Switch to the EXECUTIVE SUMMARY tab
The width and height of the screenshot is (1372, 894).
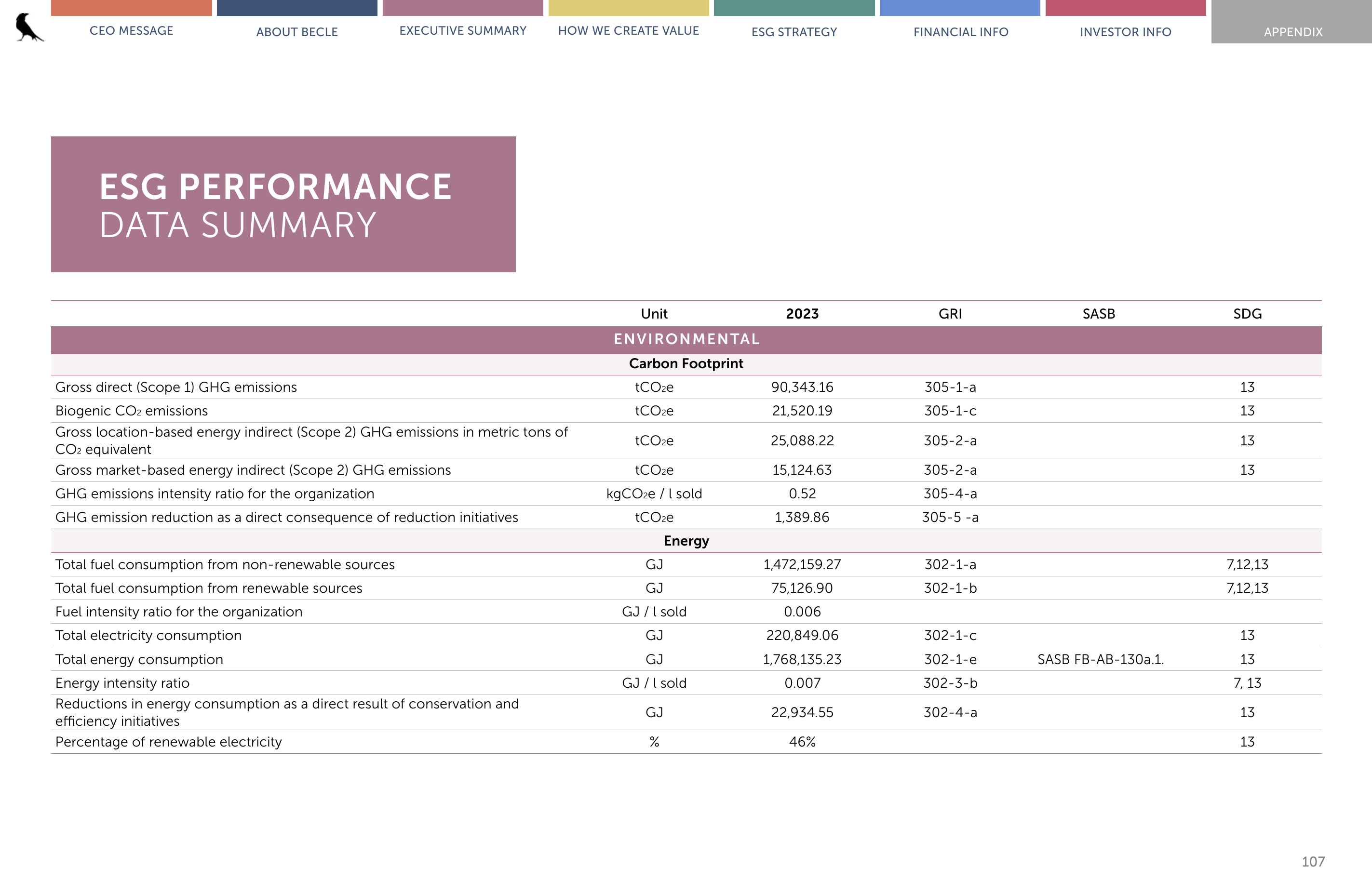(463, 30)
